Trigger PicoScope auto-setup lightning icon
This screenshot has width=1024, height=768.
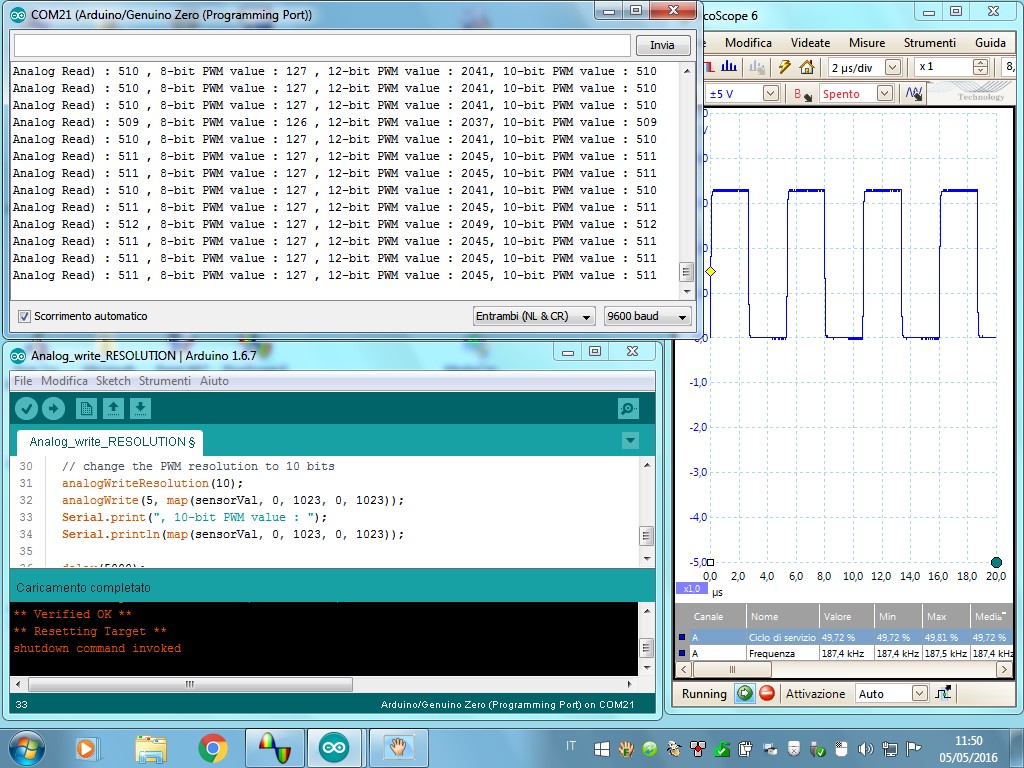tap(784, 66)
